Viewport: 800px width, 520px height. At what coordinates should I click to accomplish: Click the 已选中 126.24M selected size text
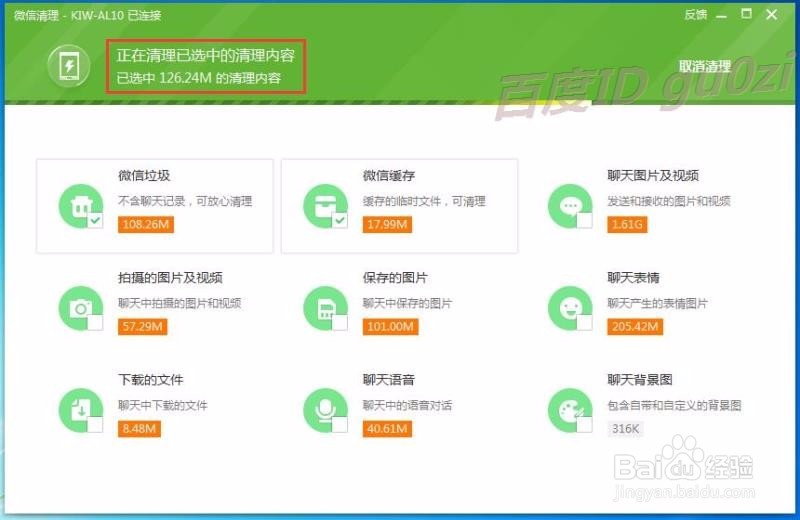point(198,78)
